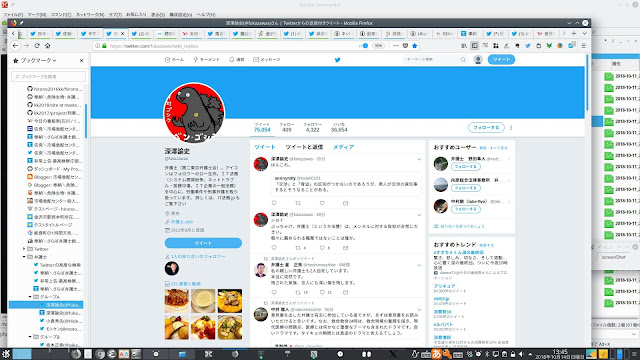Like the second tweet starting '>RT'
Viewport: 640px width, 360px height.
tap(322, 248)
